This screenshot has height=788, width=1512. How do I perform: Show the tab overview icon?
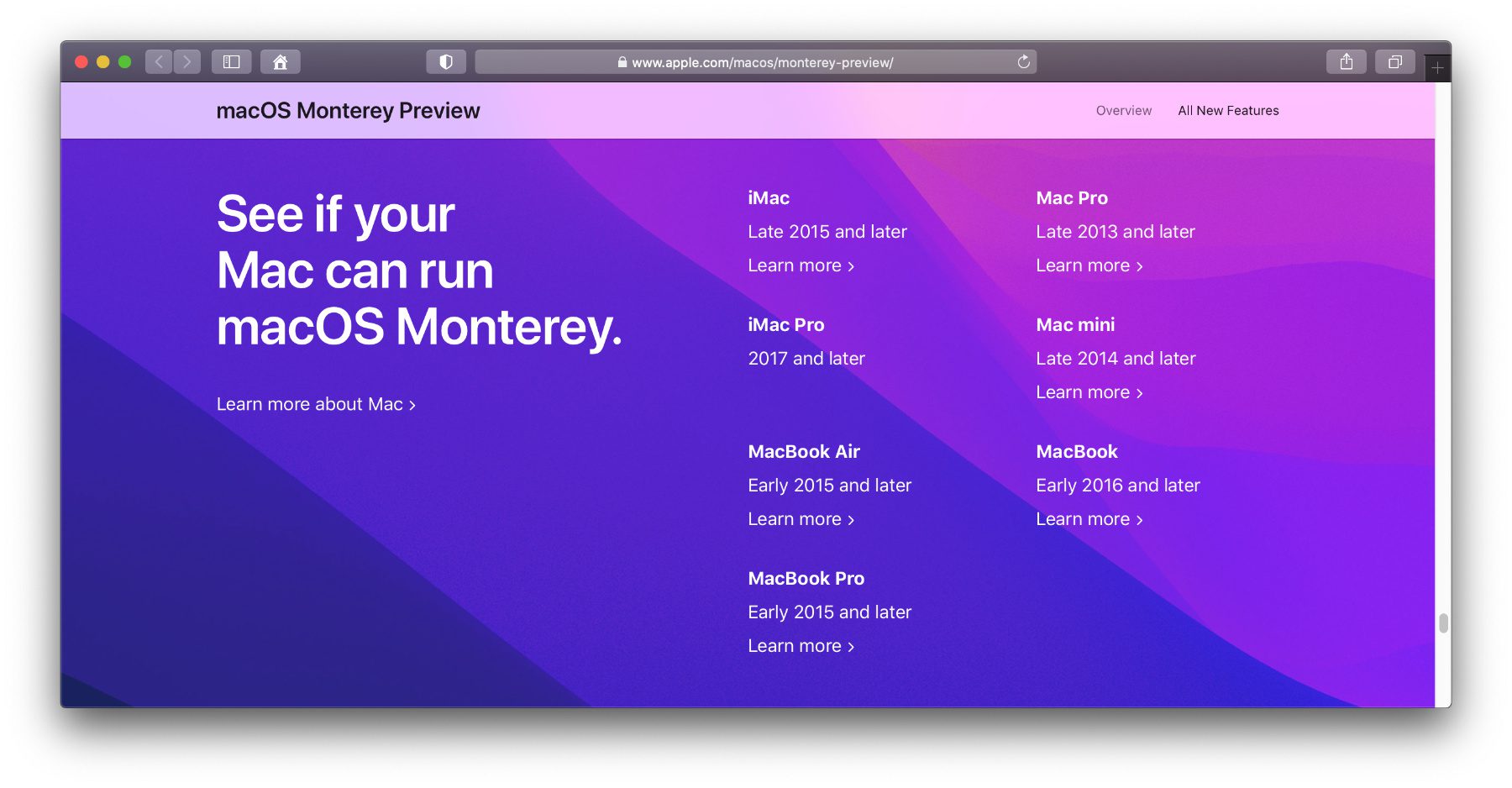click(x=1395, y=62)
